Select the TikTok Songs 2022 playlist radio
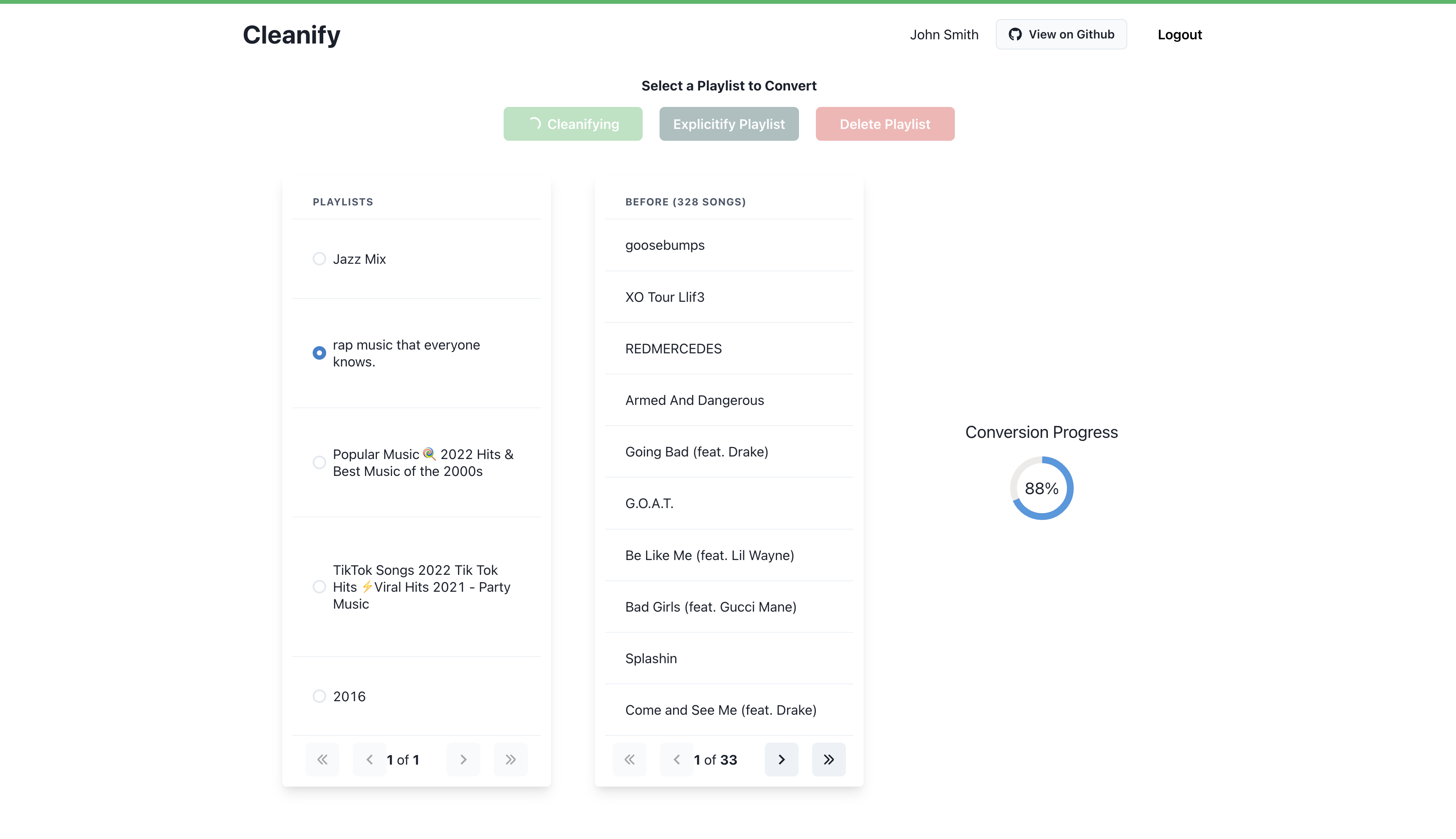The image size is (1456, 839). (319, 587)
